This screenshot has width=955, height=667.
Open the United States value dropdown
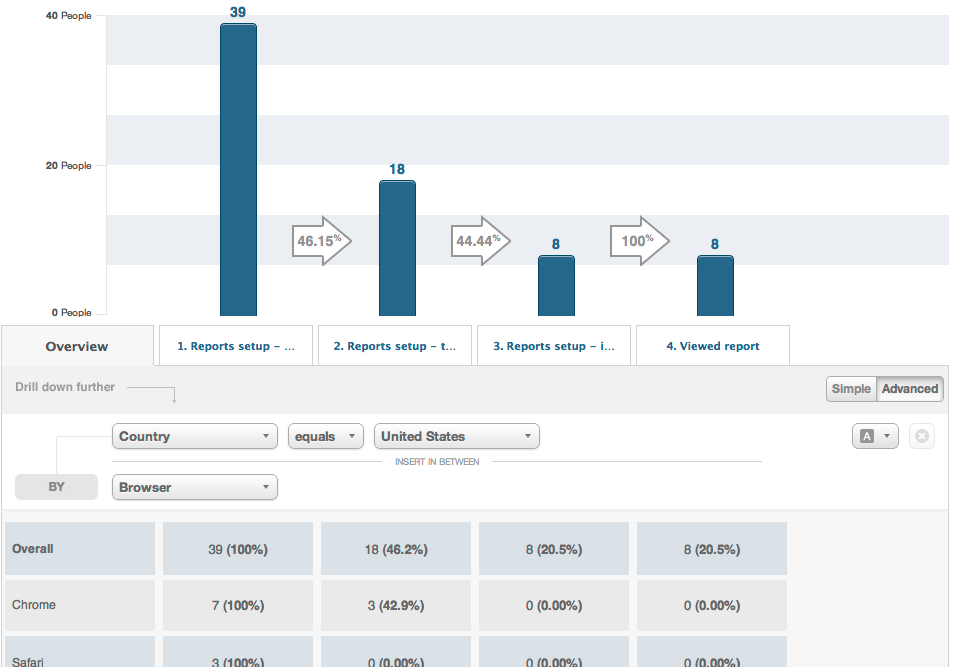pos(456,436)
